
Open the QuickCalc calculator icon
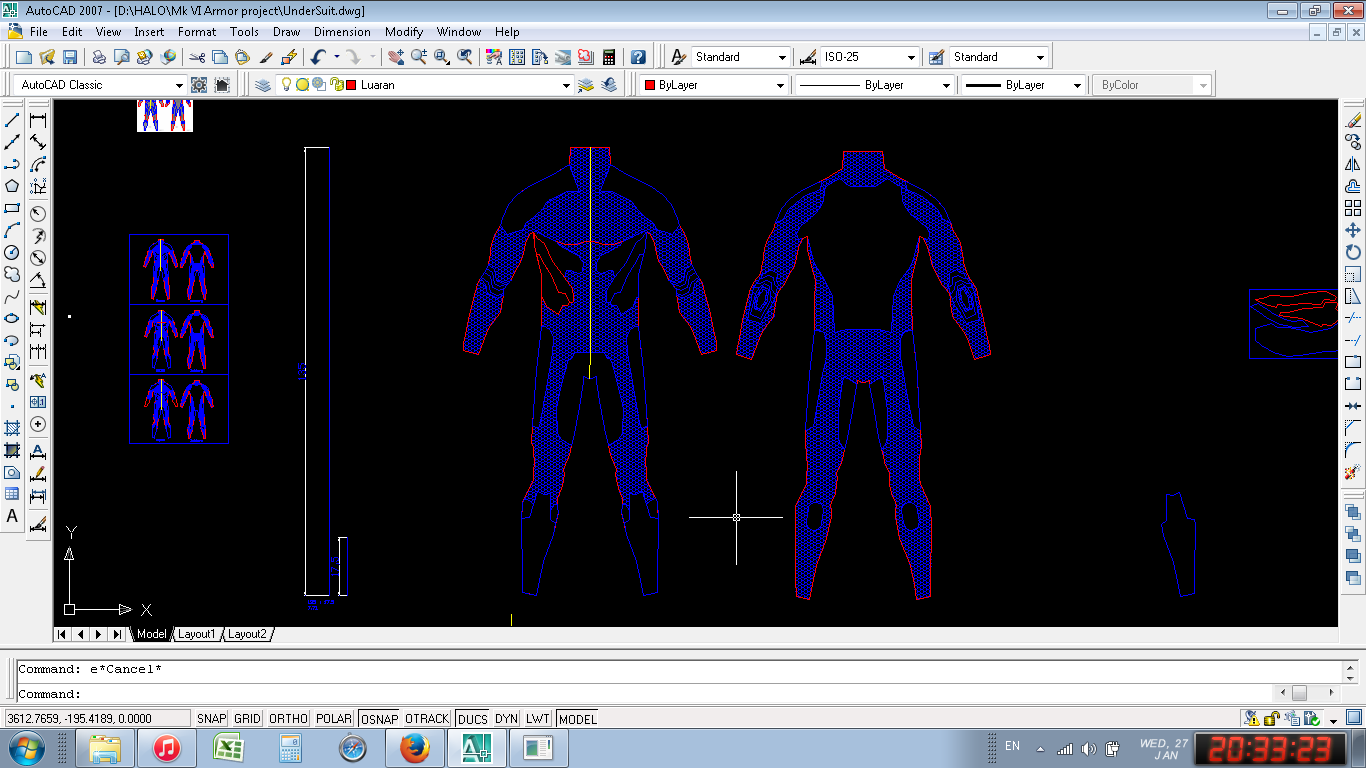tap(608, 57)
